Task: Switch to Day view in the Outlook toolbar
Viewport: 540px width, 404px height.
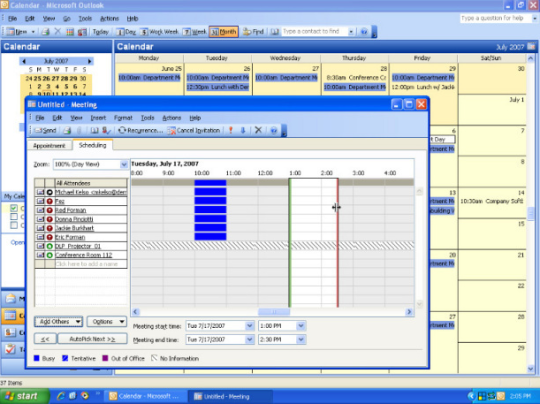Action: click(126, 32)
